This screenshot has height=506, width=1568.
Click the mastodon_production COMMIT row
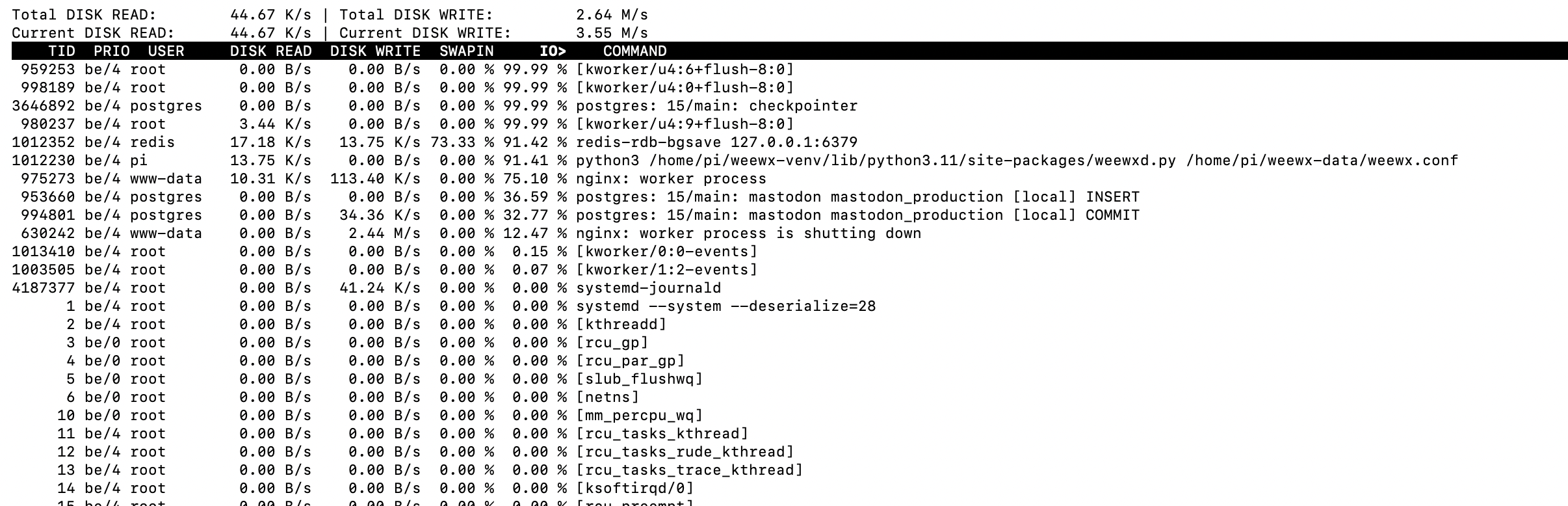pos(790,215)
